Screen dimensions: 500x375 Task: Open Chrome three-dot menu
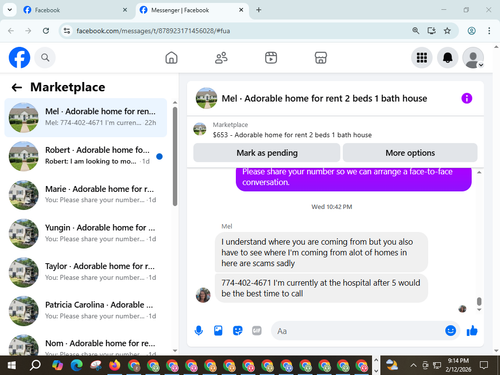[x=489, y=31]
